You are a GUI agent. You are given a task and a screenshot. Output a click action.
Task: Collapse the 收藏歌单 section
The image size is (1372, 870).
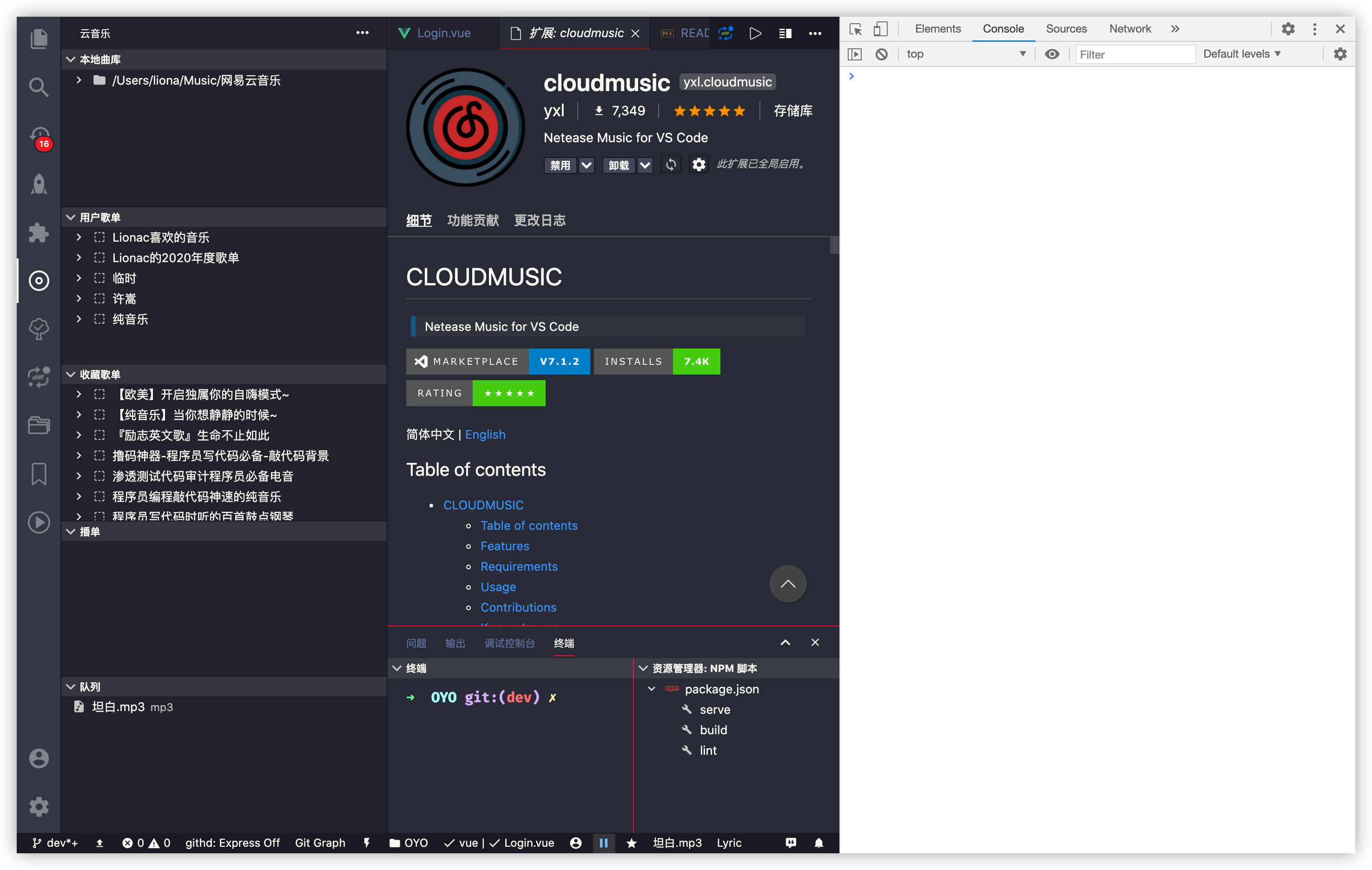[70, 374]
